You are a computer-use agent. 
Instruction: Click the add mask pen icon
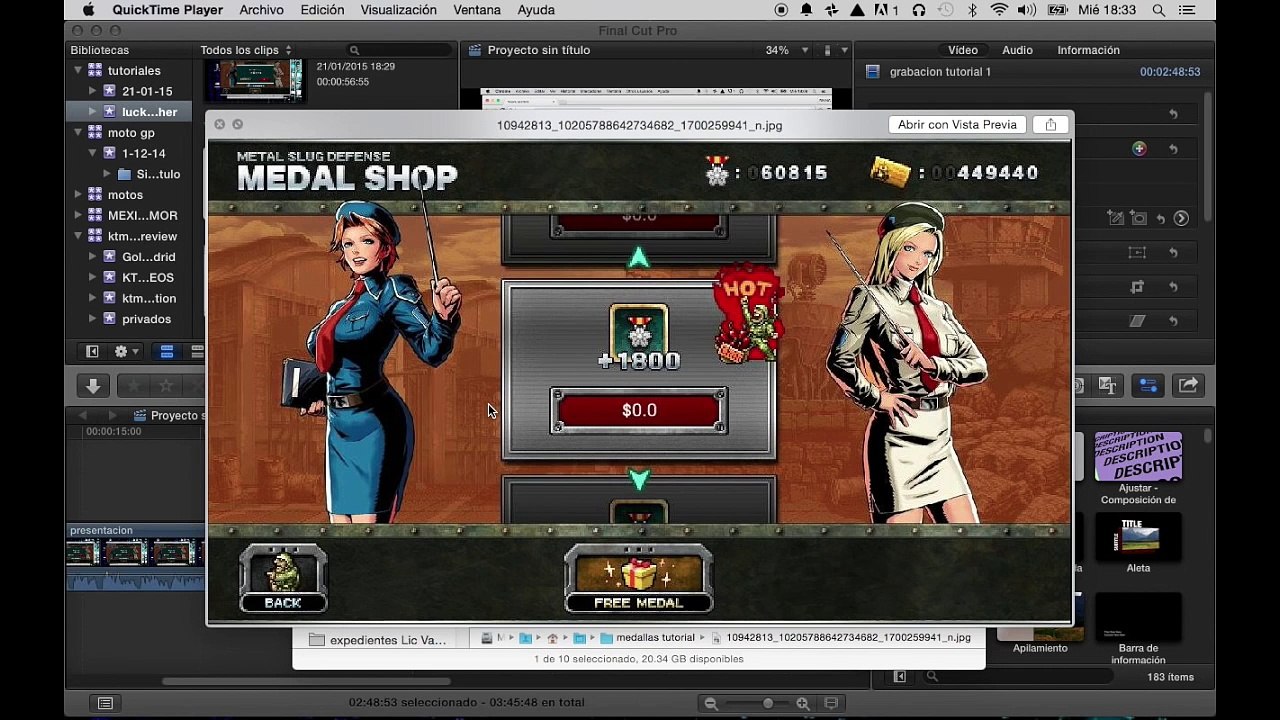click(x=1116, y=218)
